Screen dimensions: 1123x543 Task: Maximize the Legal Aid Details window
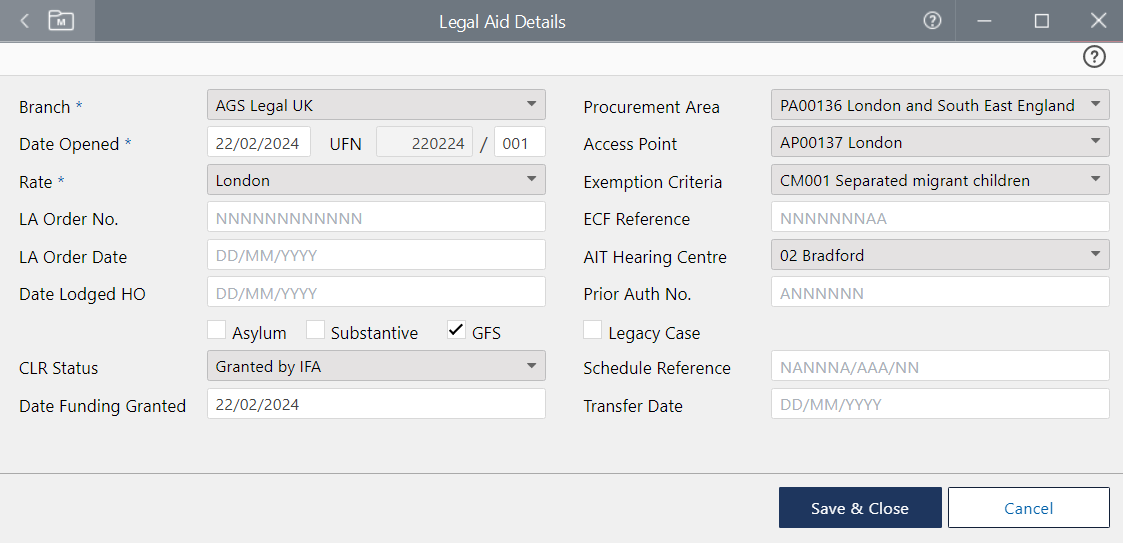click(x=1041, y=21)
